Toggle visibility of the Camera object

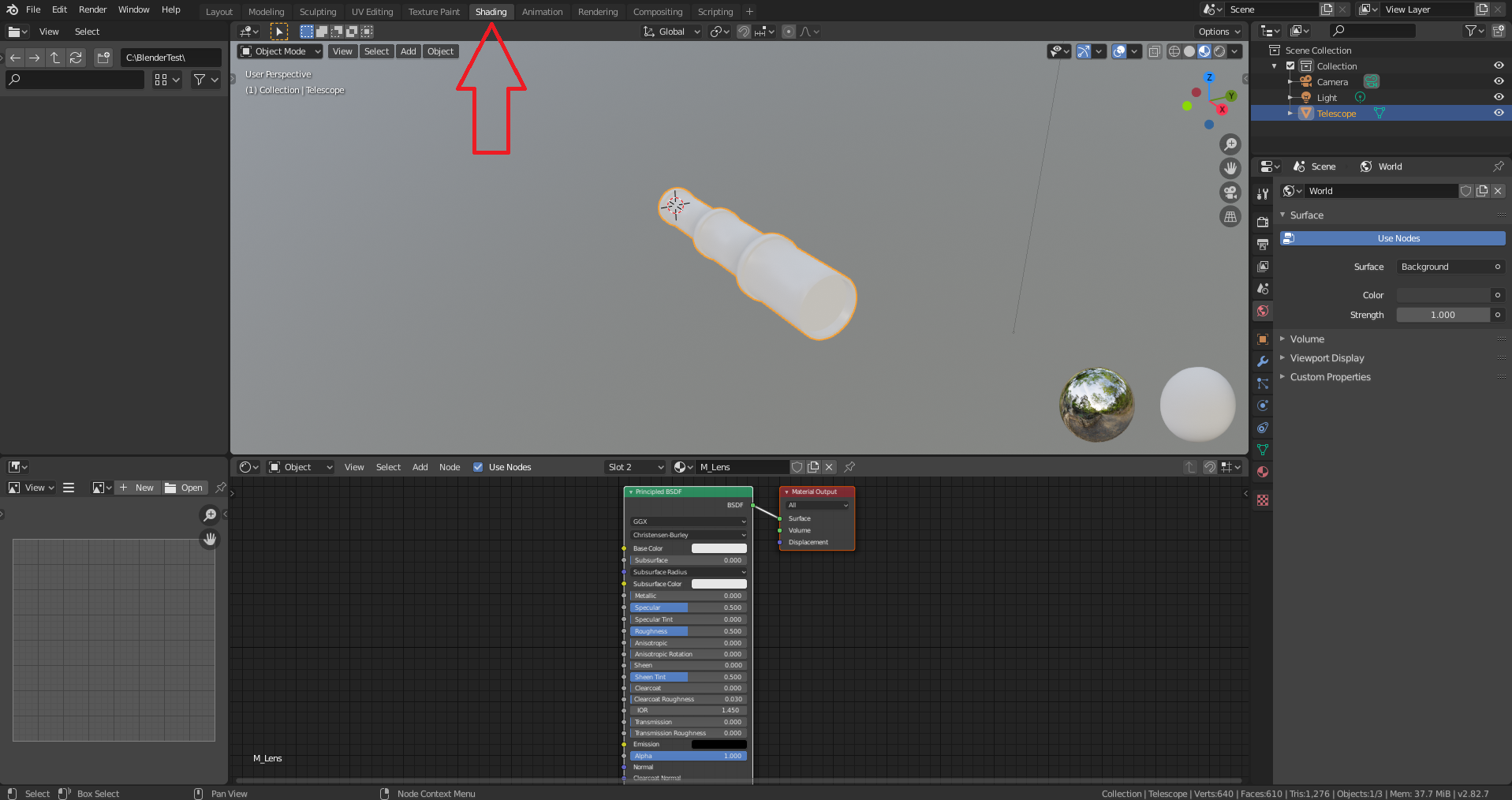click(x=1499, y=82)
